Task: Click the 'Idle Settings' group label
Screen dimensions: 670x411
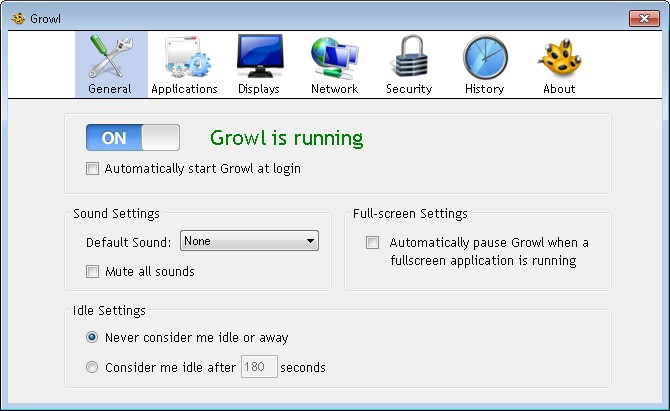Action: click(x=109, y=311)
